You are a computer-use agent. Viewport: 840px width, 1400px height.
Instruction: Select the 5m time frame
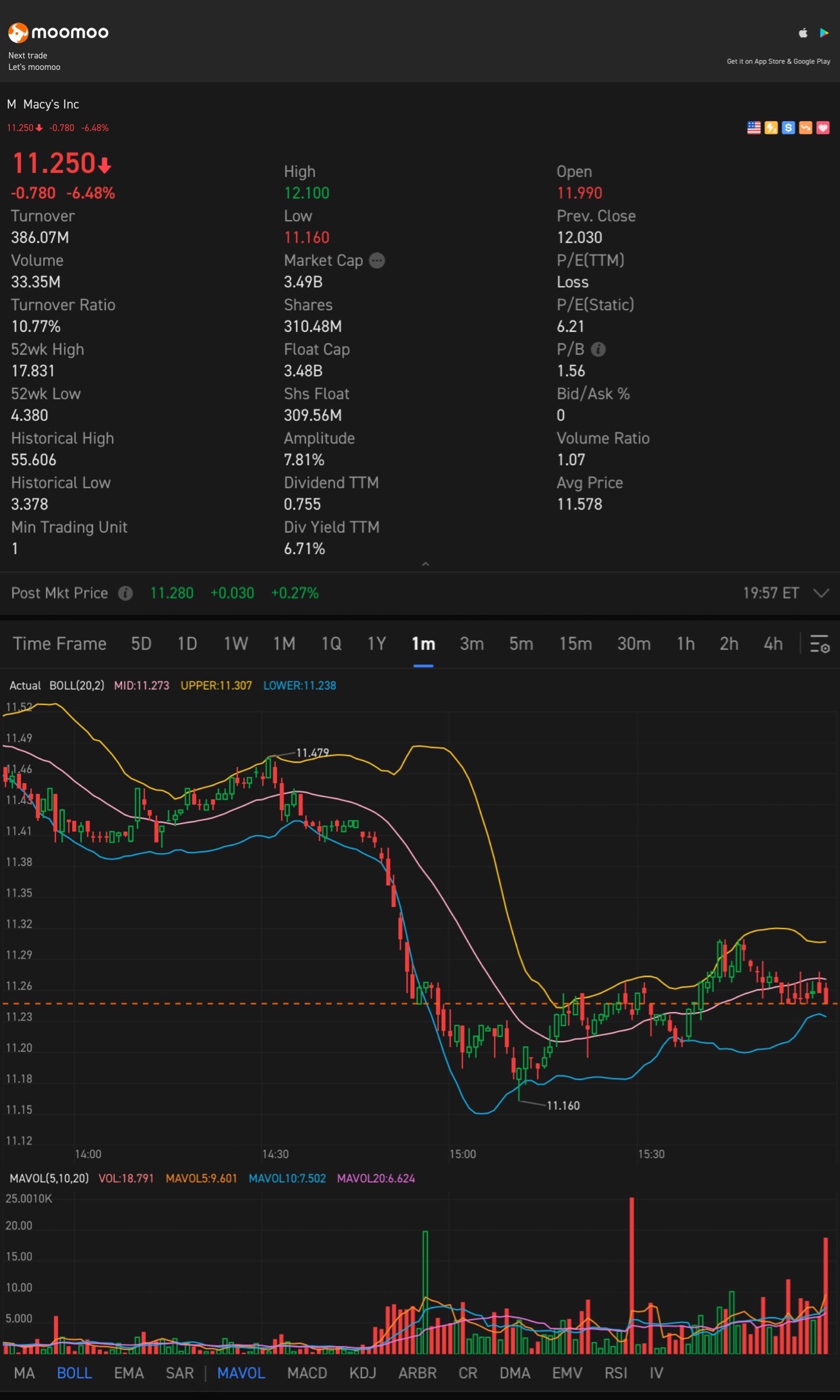[521, 644]
